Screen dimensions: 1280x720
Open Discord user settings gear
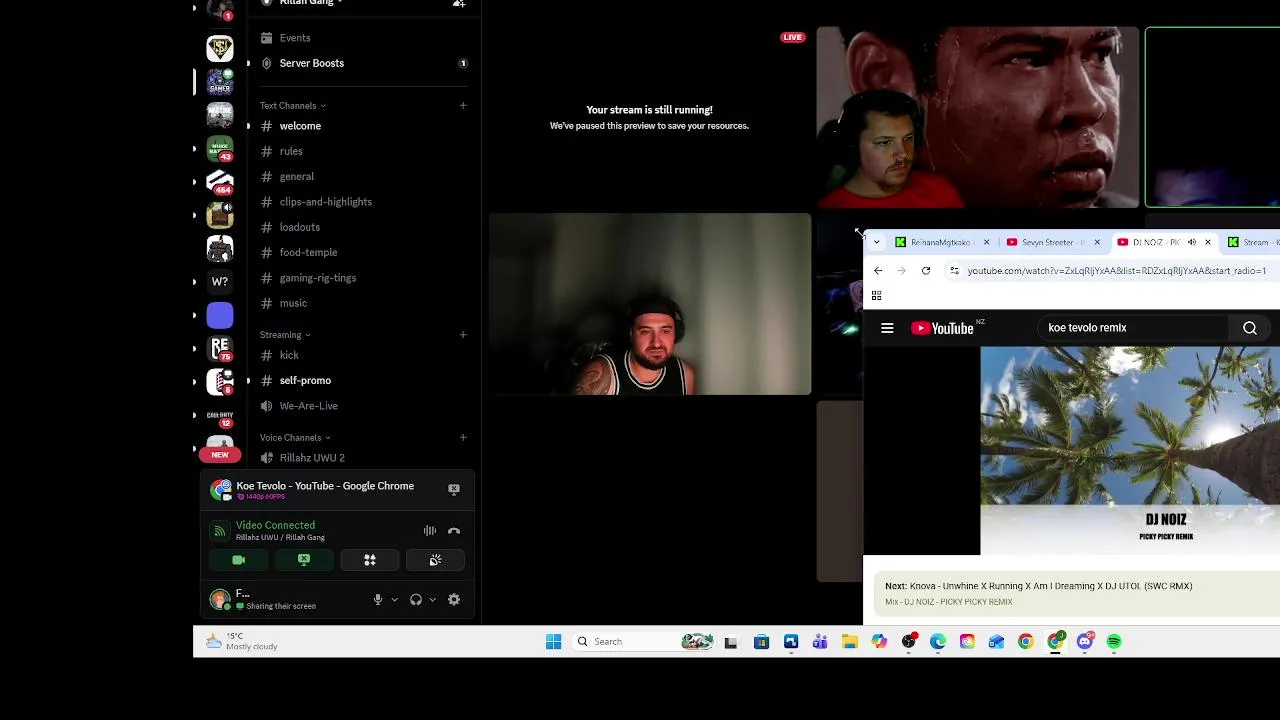tap(454, 600)
